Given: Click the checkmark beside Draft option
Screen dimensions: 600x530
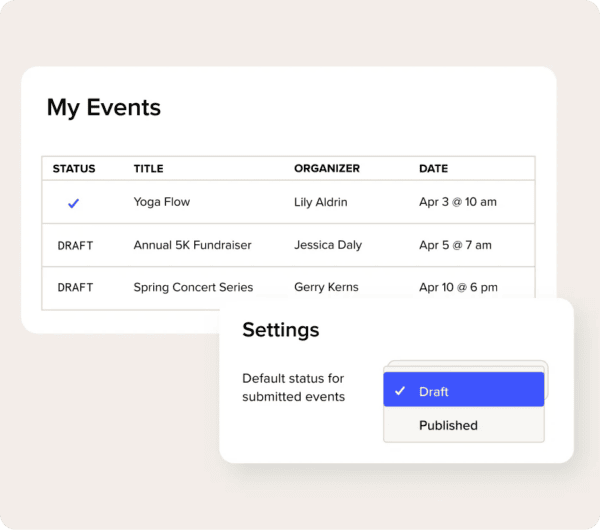Looking at the screenshot, I should pos(400,391).
